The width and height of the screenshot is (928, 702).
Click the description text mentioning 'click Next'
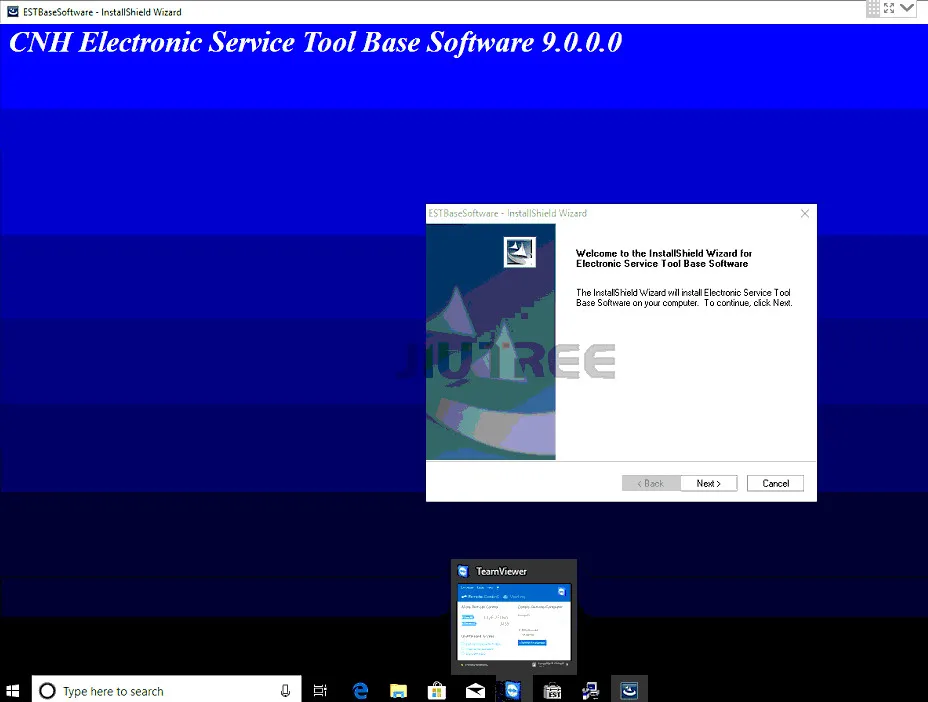(x=684, y=298)
